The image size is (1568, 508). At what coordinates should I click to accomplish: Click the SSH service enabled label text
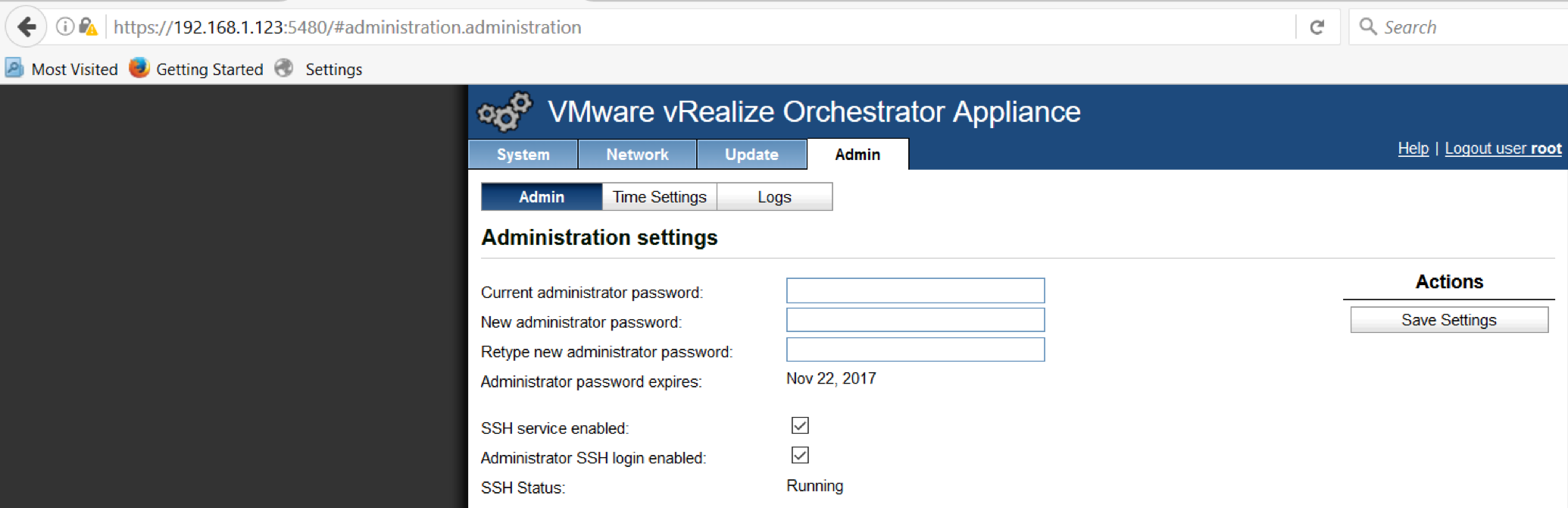pos(554,428)
